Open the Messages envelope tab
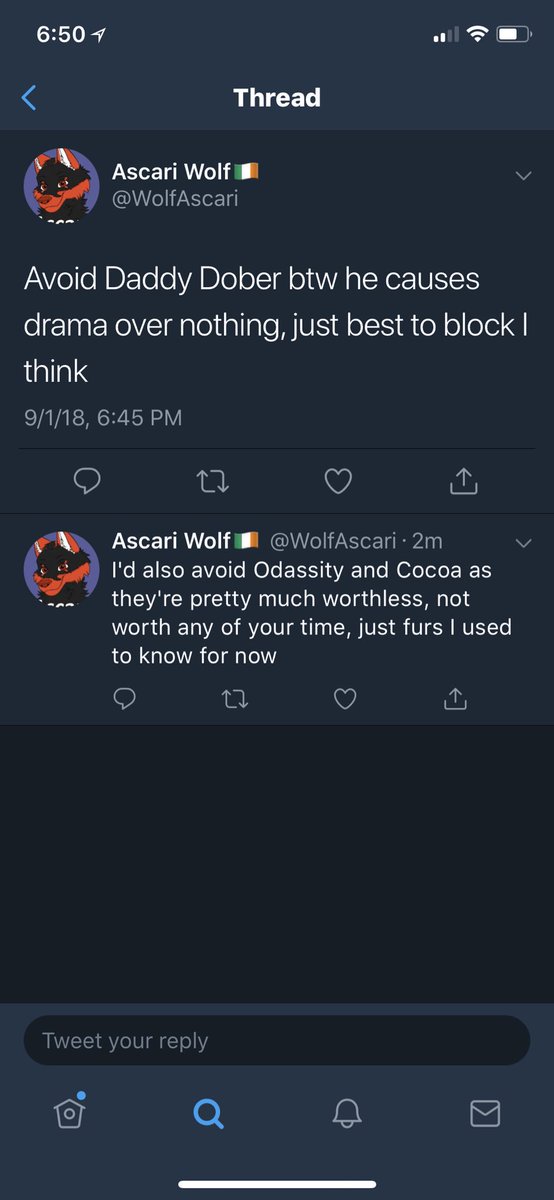Screen dimensions: 554x1200 pos(485,1113)
